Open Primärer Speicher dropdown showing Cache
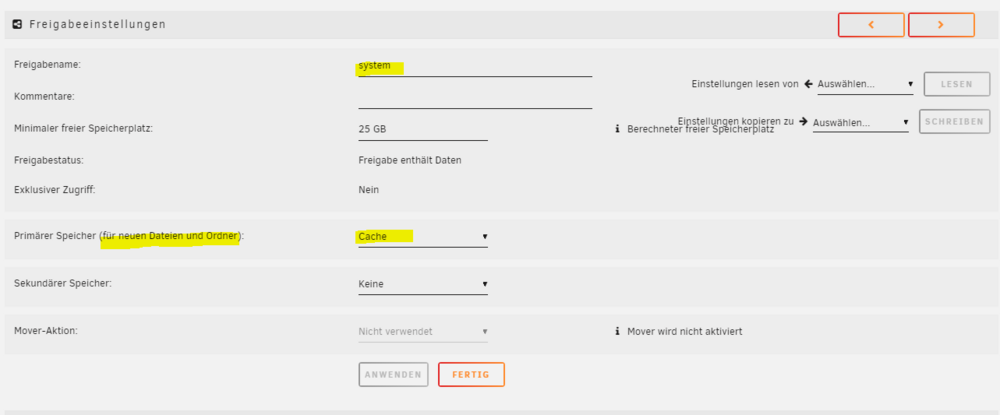 423,237
